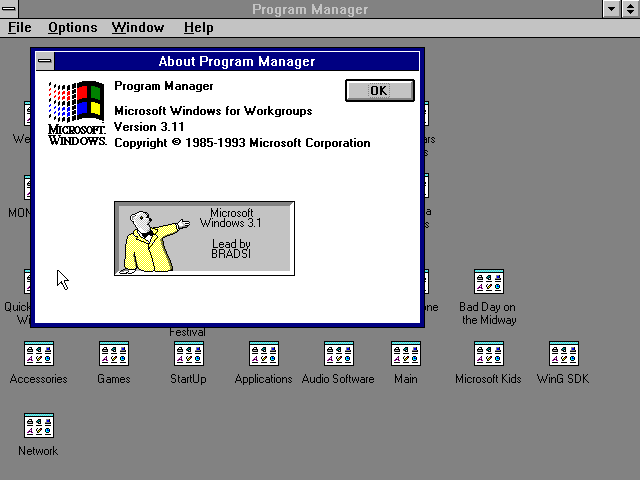Click the 'Network' group label

(x=38, y=451)
